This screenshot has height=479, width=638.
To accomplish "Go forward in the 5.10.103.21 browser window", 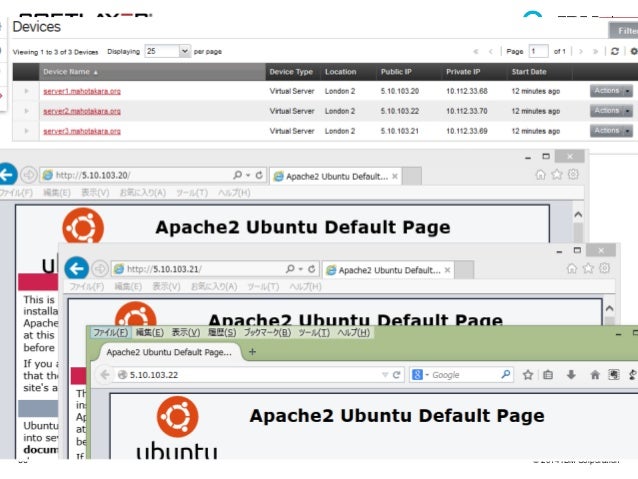I will [x=100, y=269].
